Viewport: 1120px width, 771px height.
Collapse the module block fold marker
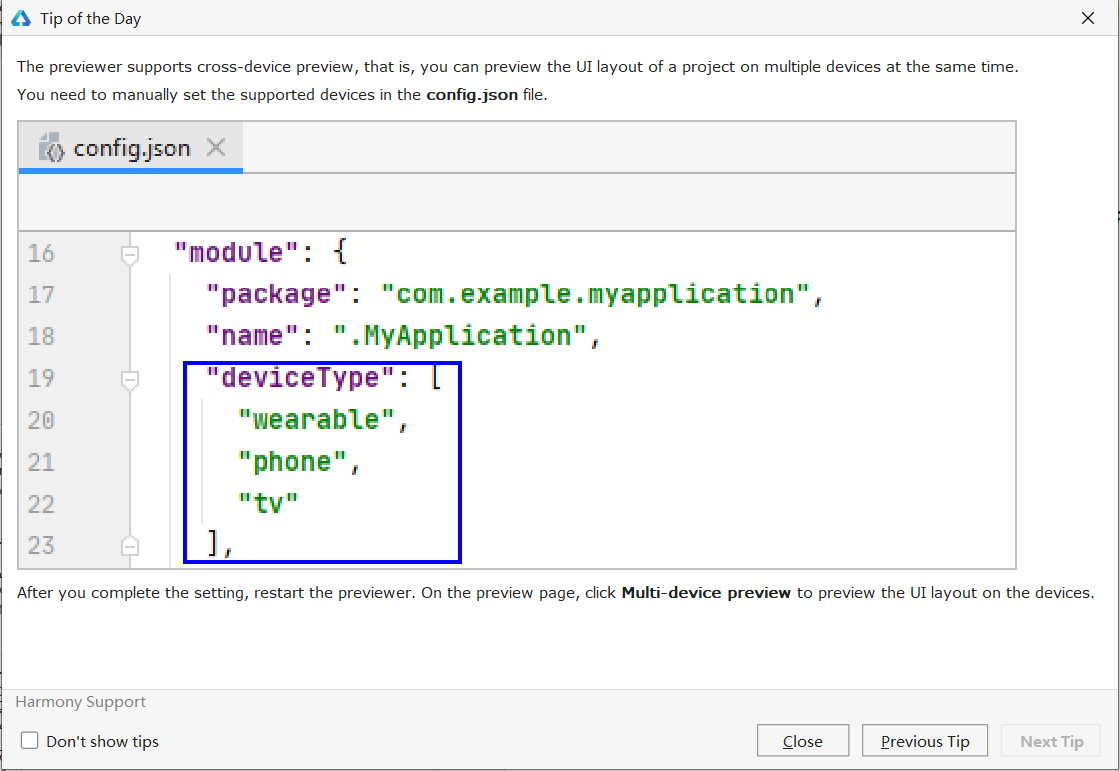[x=129, y=255]
